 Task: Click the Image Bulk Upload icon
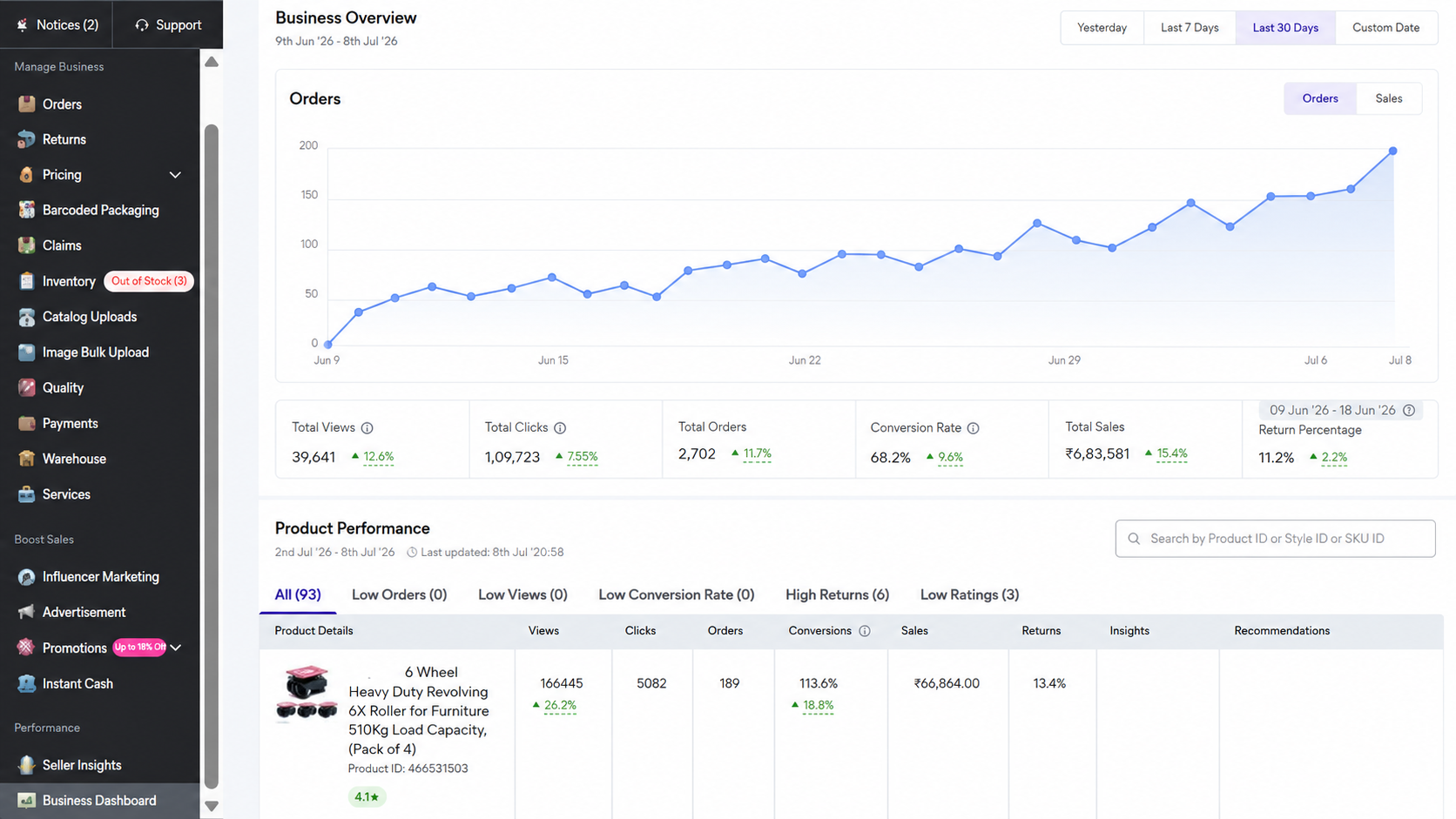(x=26, y=352)
